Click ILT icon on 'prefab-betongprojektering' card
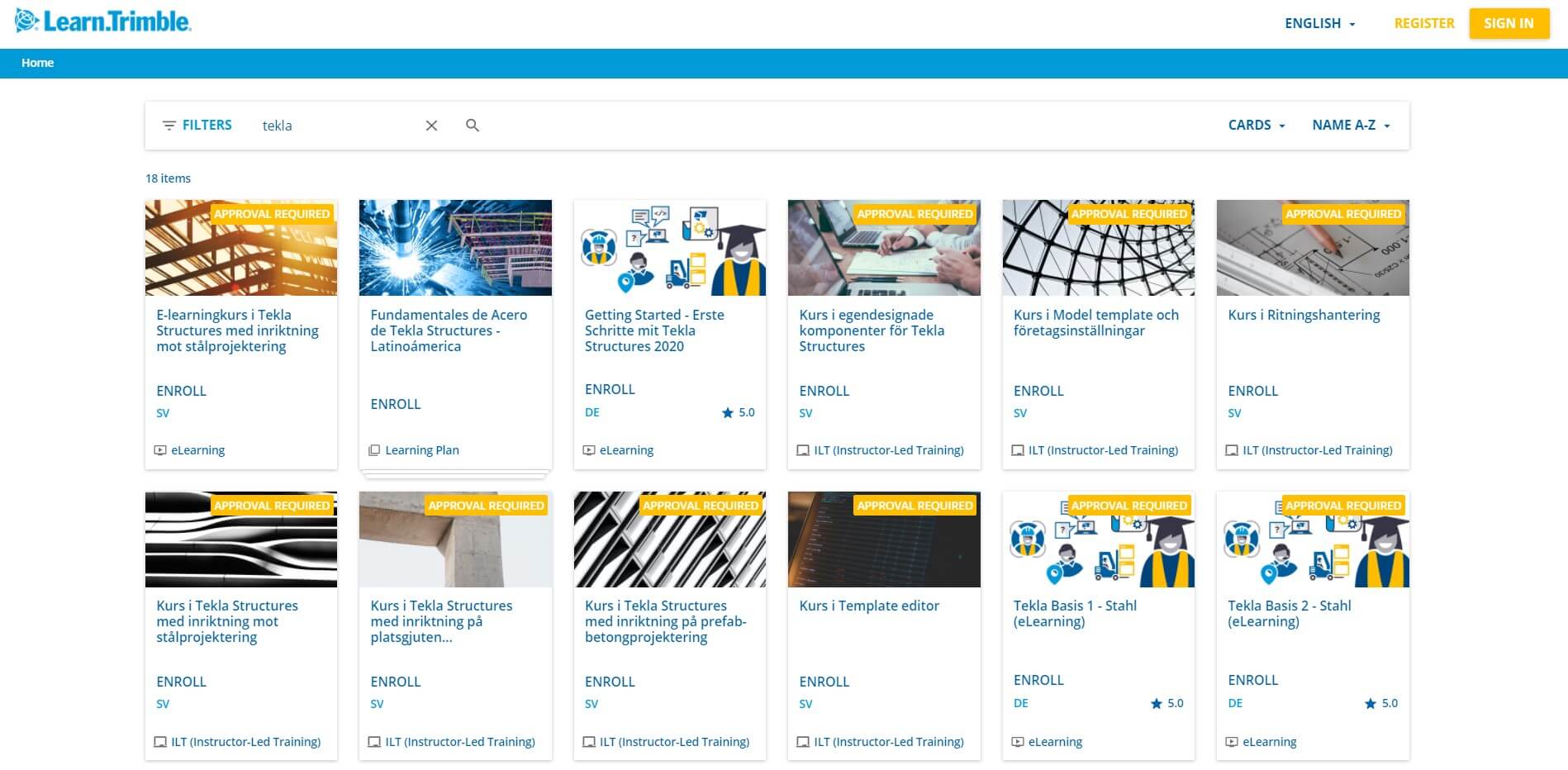Screen dimensions: 1568x770 pos(589,742)
